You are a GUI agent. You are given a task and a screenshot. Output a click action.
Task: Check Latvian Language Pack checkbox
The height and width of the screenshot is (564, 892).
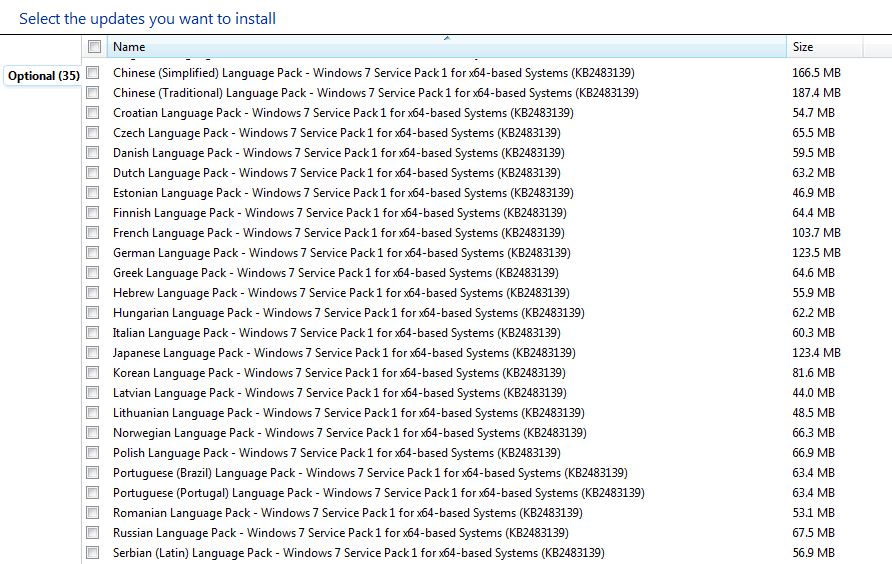[x=93, y=392]
